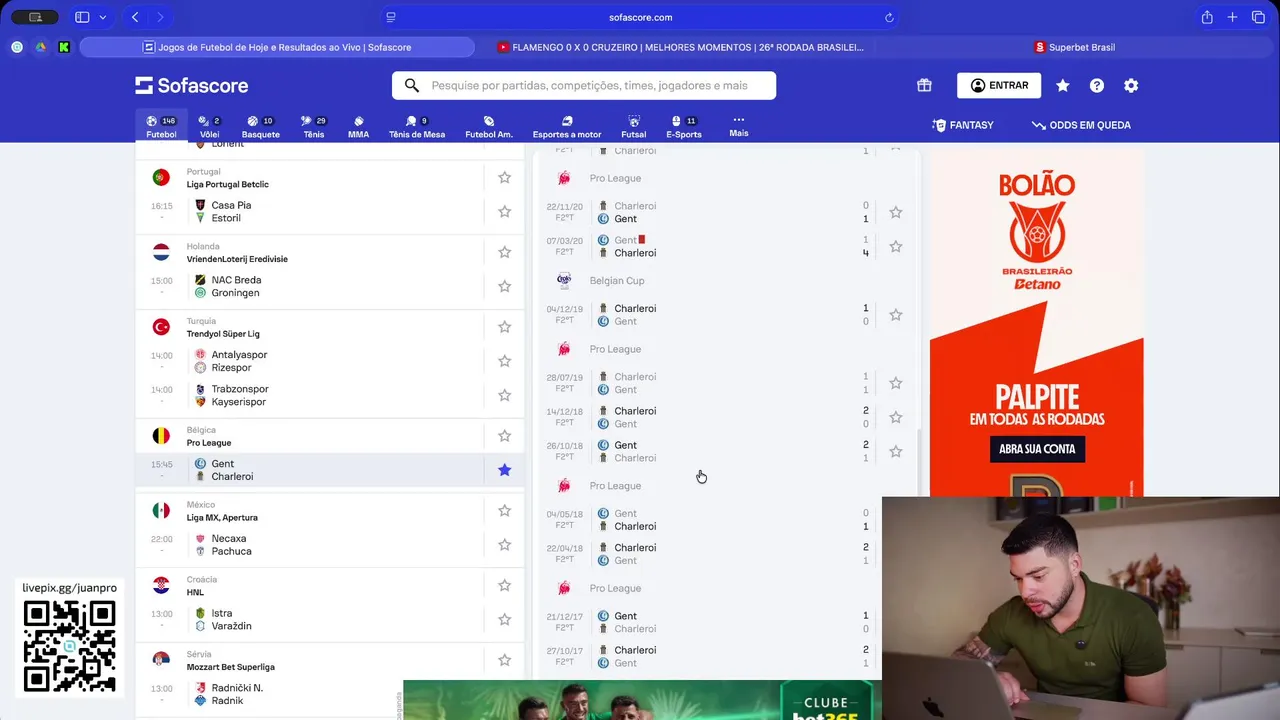Open the Belgian Cup competition logo
The image size is (1280, 720).
564,281
